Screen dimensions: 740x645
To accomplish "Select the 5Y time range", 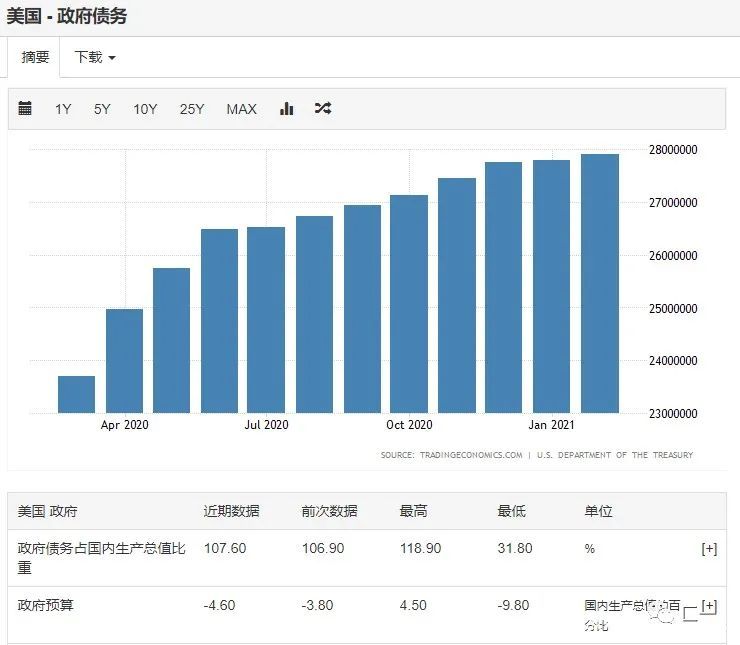I will tap(102, 109).
